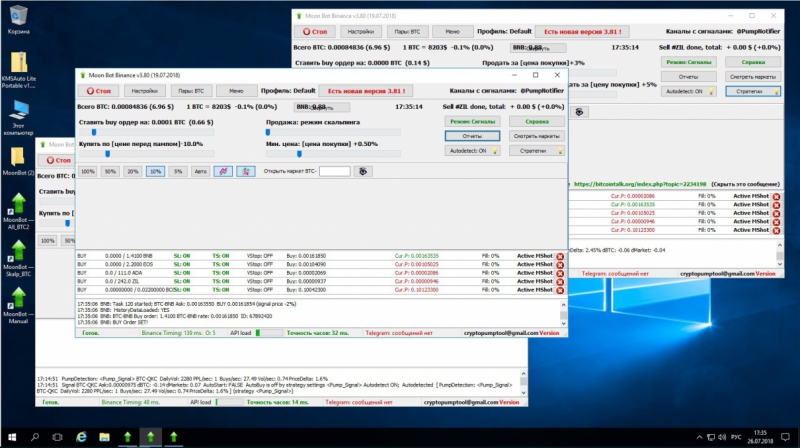
Task: Click the eye icon in the back-right MoonBot window
Action: (579, 112)
